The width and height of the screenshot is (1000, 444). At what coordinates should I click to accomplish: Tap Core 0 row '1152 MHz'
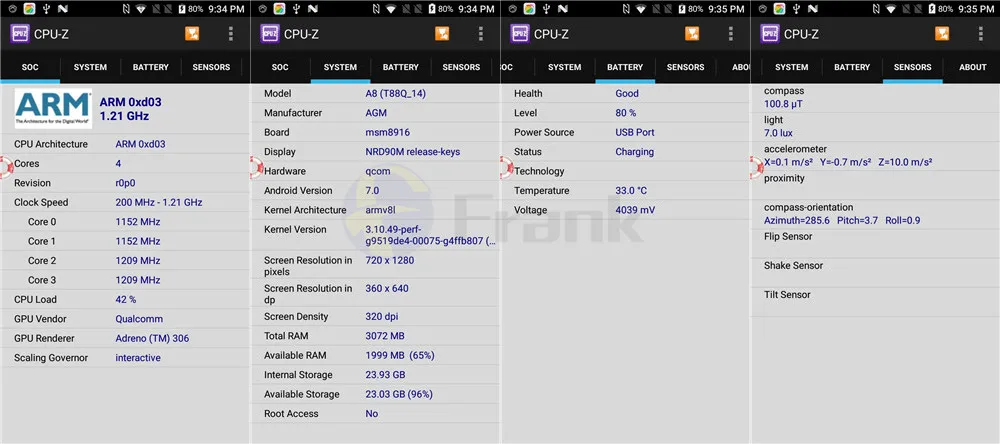click(x=138, y=222)
